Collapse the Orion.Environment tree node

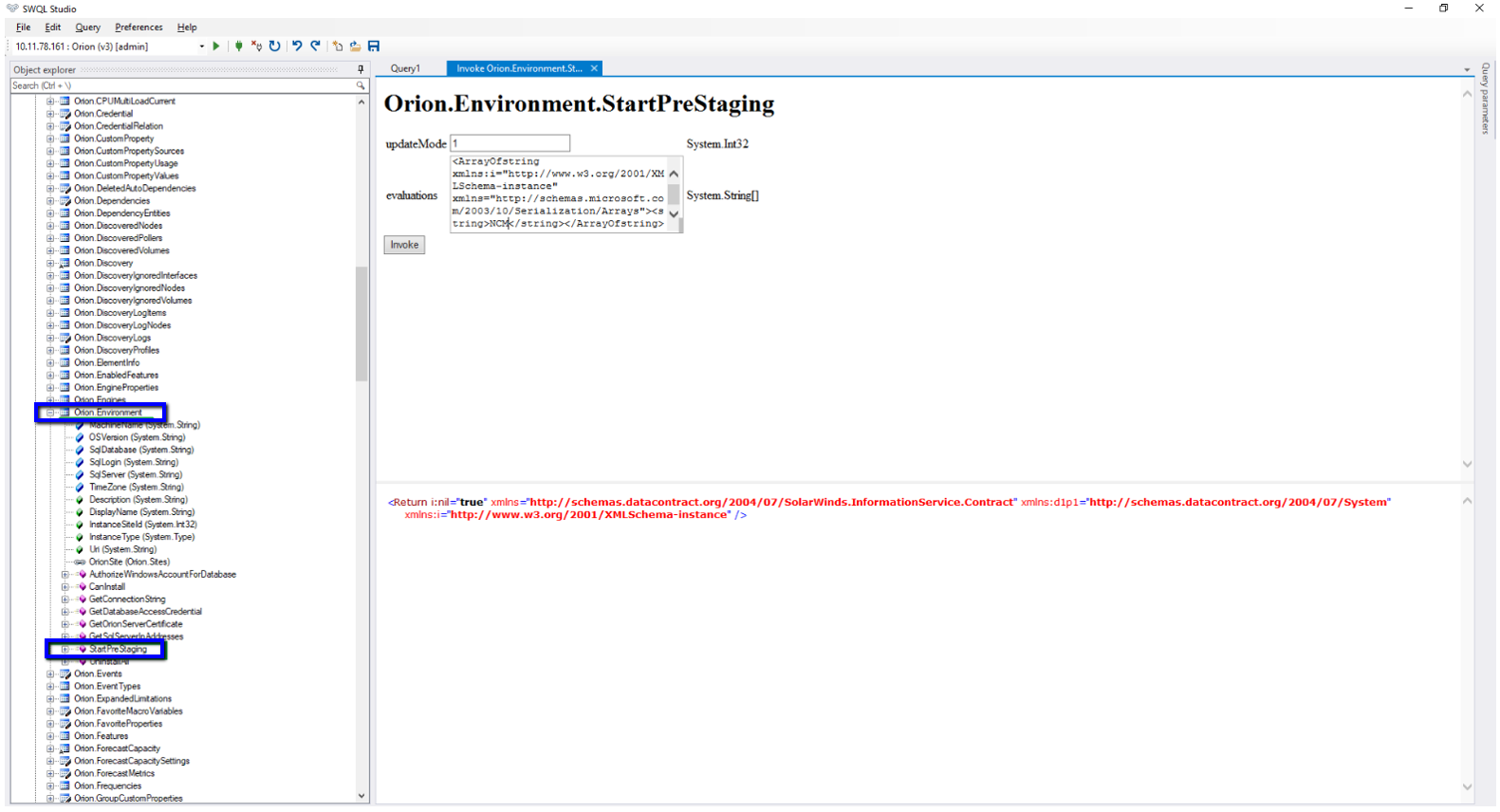tap(50, 413)
